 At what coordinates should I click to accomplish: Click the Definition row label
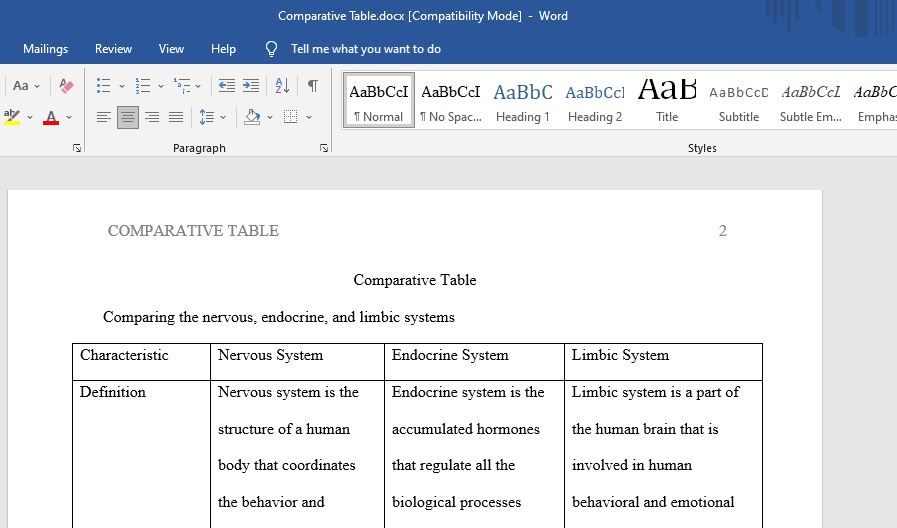113,392
